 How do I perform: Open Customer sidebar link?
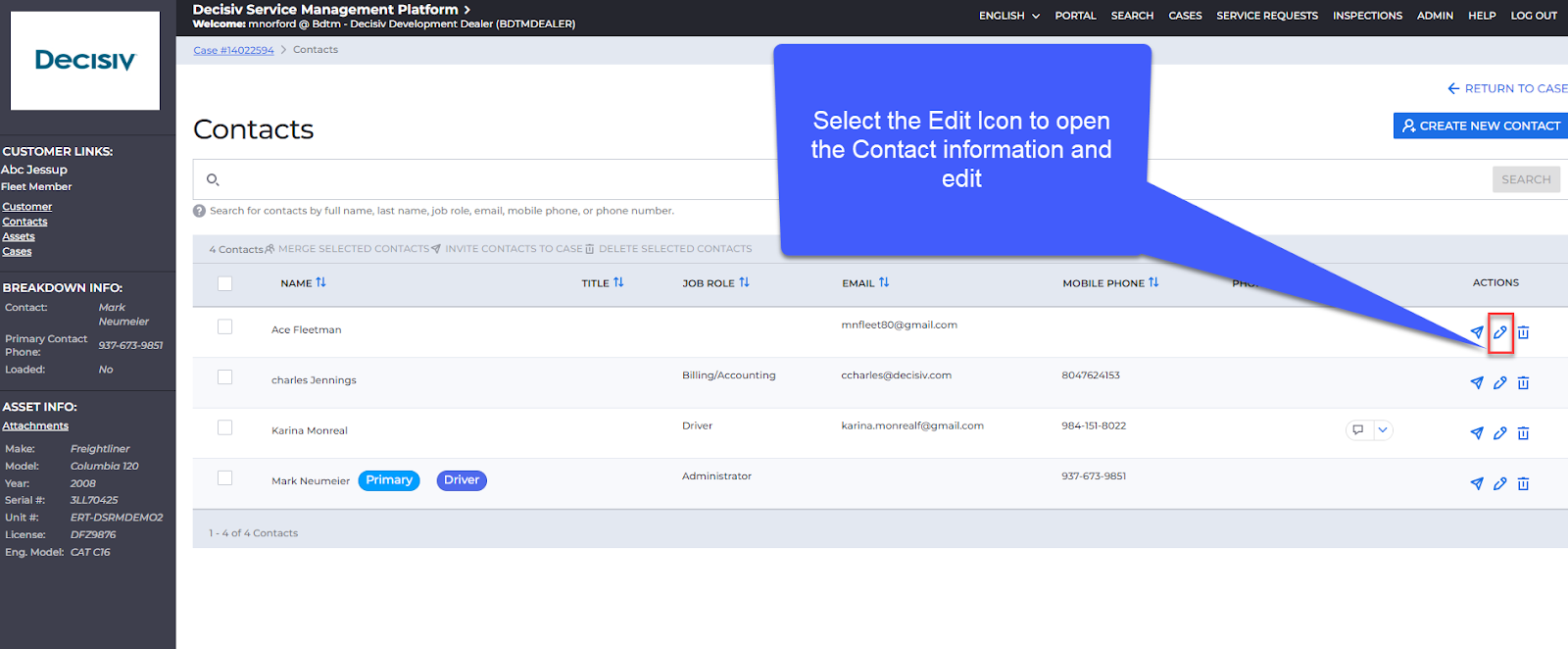26,207
